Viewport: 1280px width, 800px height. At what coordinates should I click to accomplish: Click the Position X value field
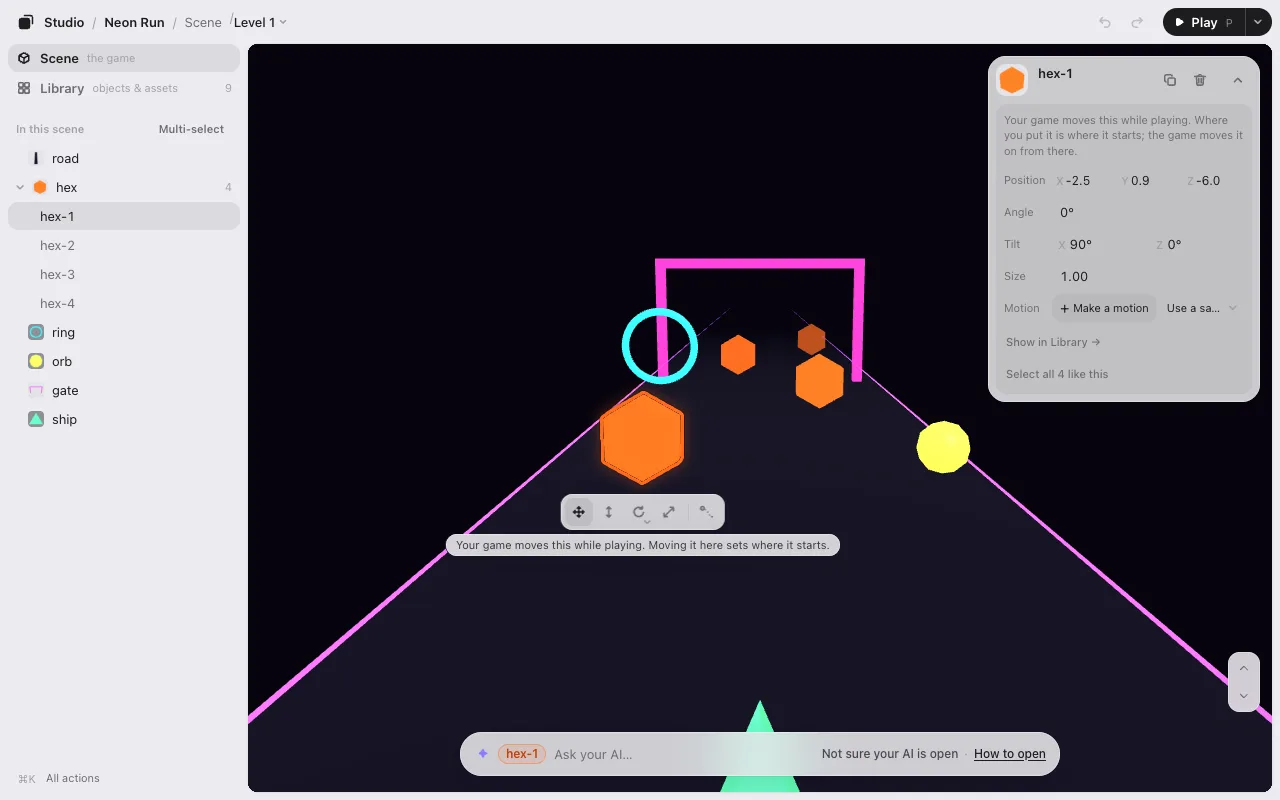[x=1084, y=181]
